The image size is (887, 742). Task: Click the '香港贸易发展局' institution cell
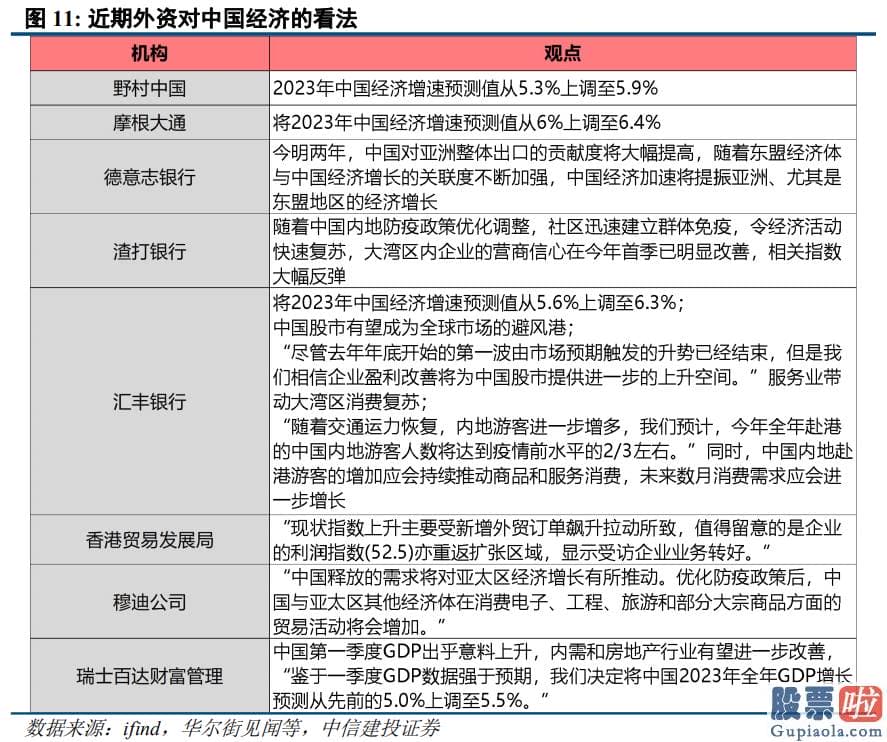coord(149,540)
